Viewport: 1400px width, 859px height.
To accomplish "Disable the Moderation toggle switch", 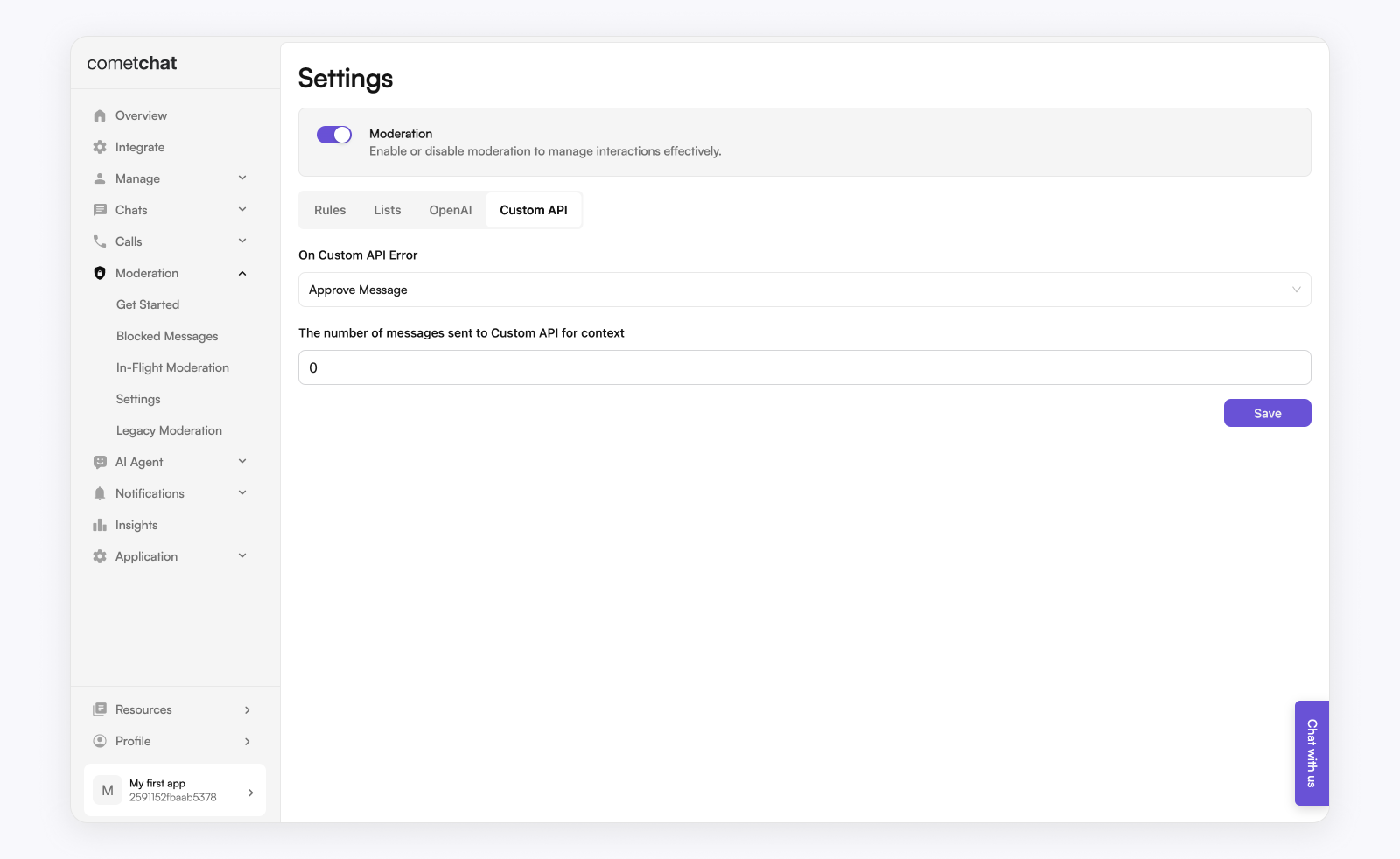I will click(x=334, y=135).
